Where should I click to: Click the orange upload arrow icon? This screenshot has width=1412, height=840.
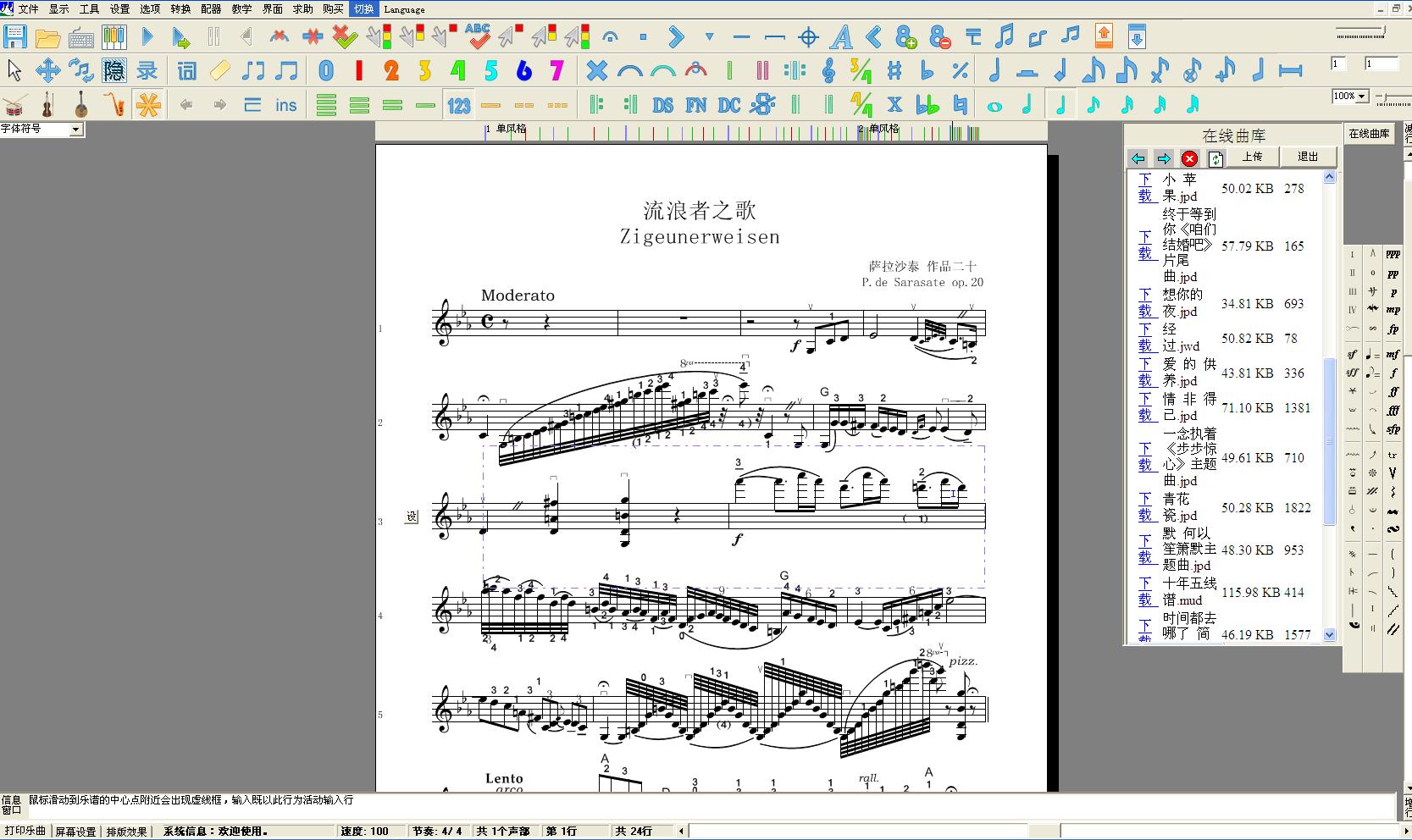click(1104, 36)
